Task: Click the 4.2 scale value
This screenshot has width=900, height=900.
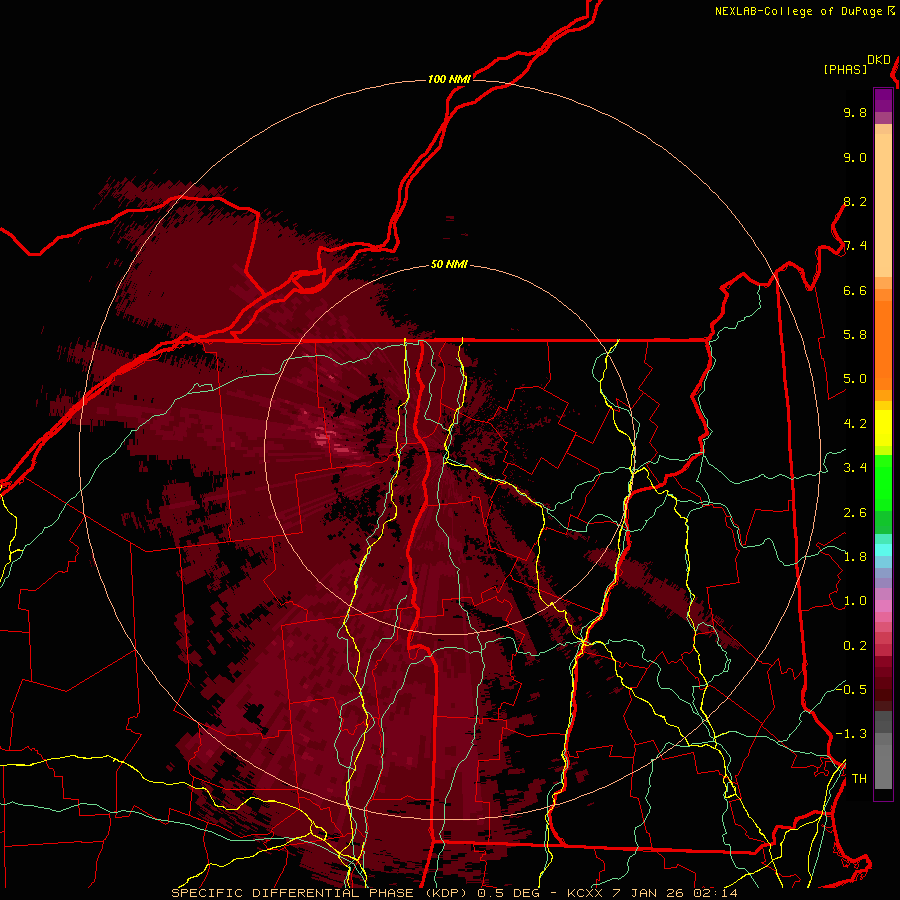Action: tap(855, 424)
